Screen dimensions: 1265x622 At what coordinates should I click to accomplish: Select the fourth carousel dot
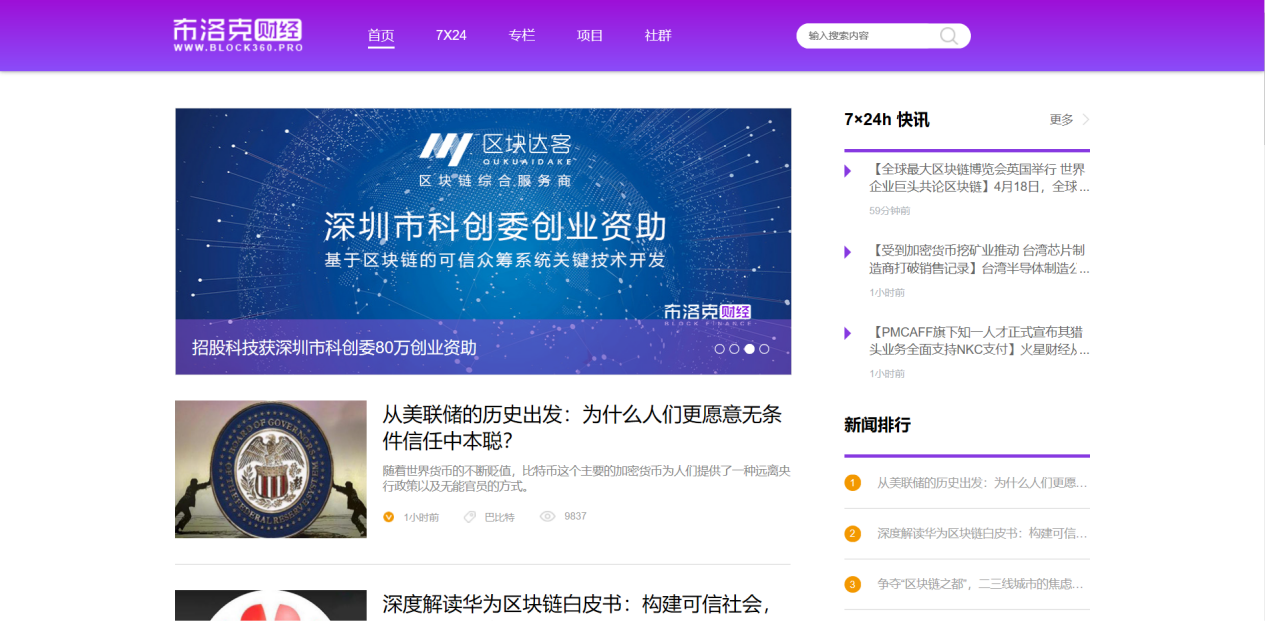pos(764,349)
